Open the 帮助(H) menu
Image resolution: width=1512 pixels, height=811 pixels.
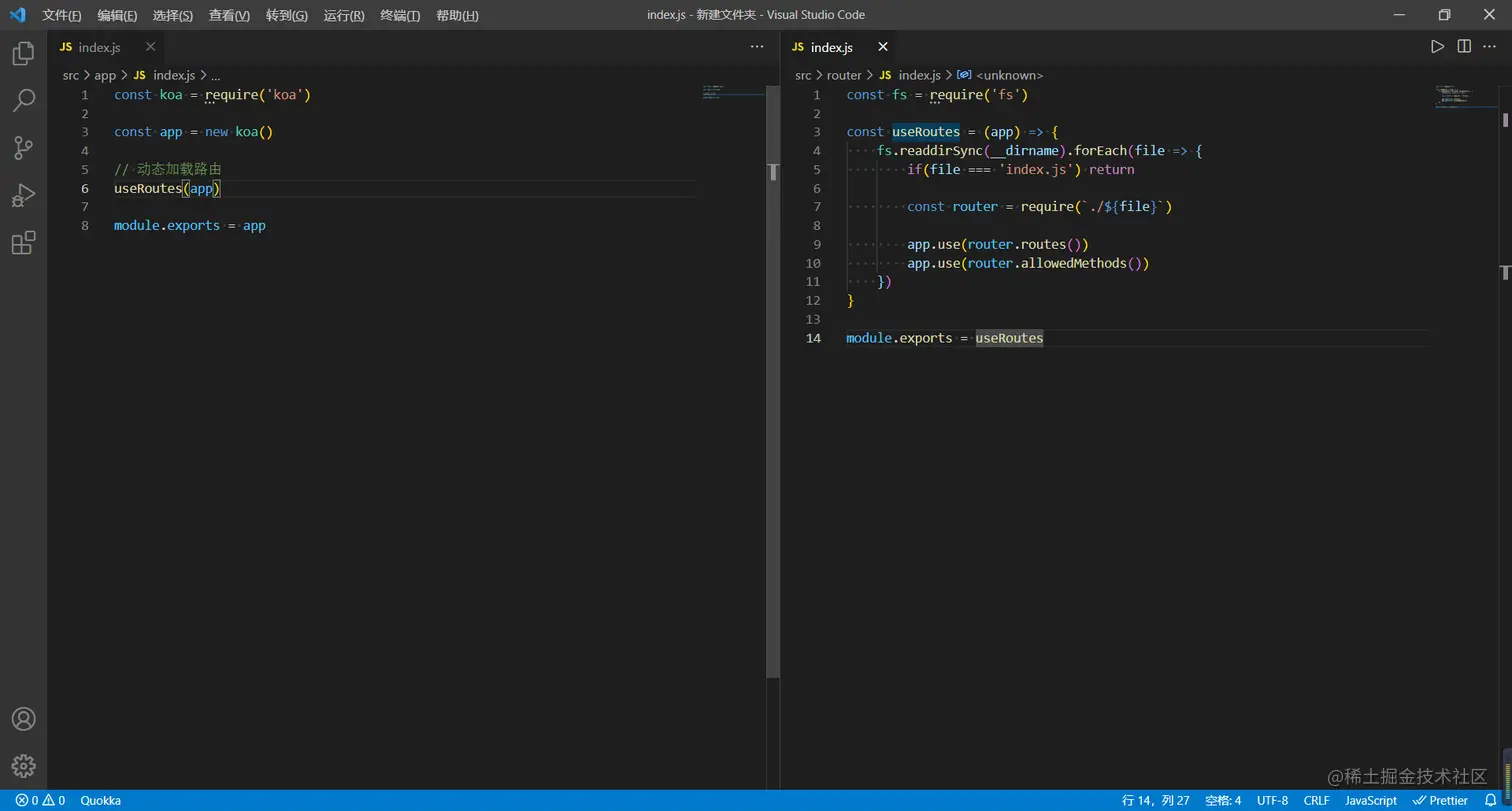point(457,15)
